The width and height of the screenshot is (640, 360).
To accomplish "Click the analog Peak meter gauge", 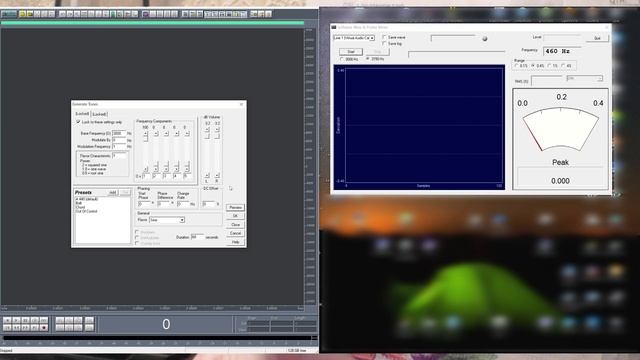I will coord(560,129).
